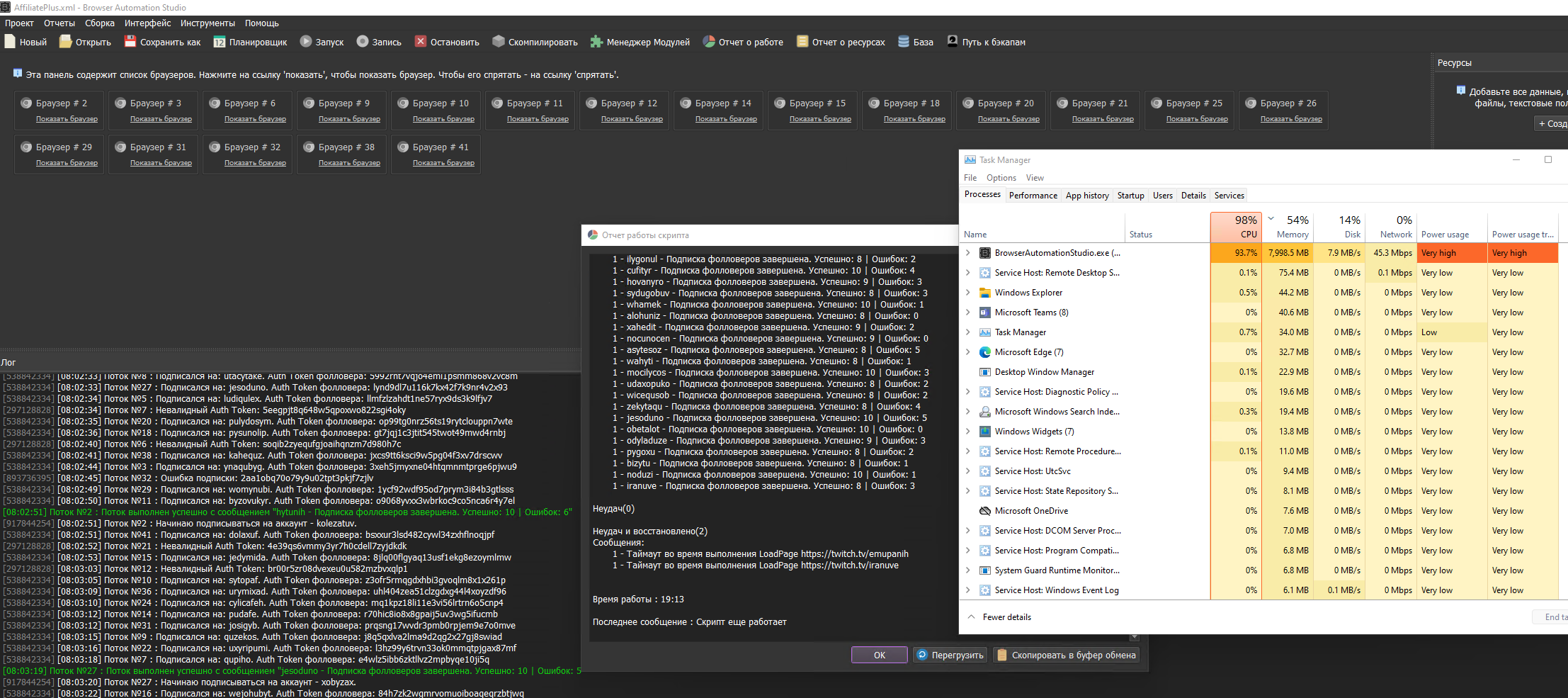Screen dimensions: 1568x698
Task: Collapse Task Manager with Fewer details
Action: (1006, 617)
